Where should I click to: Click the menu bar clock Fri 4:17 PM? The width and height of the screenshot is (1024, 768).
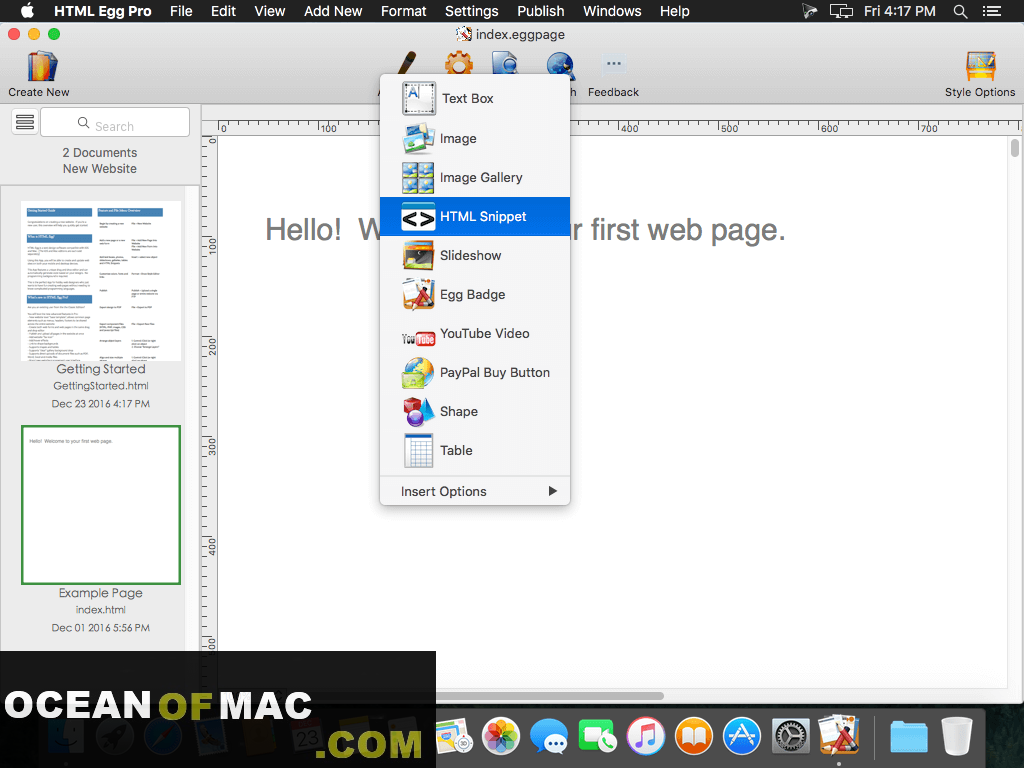click(x=899, y=11)
